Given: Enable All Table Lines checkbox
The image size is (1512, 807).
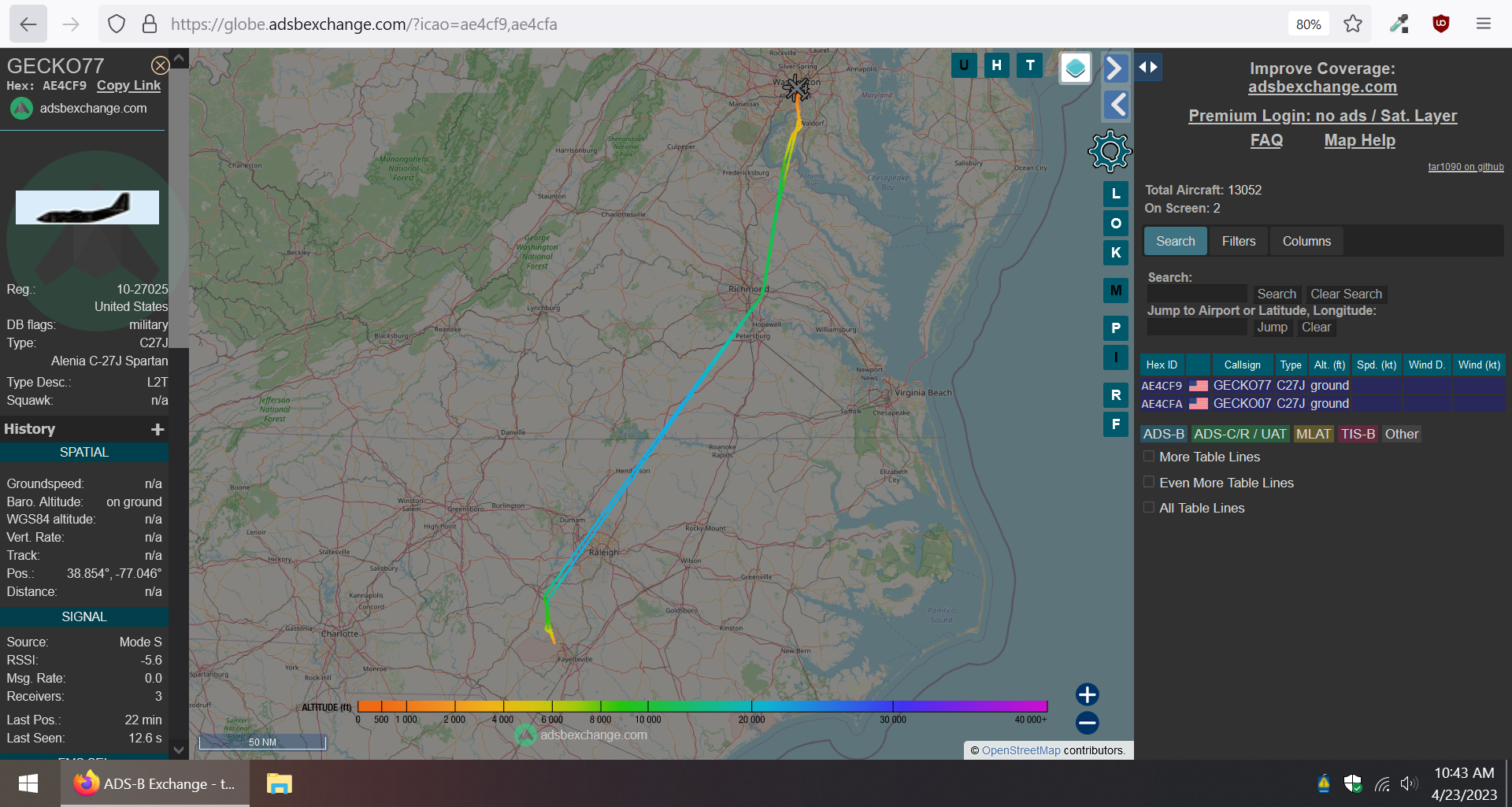Looking at the screenshot, I should (1149, 508).
